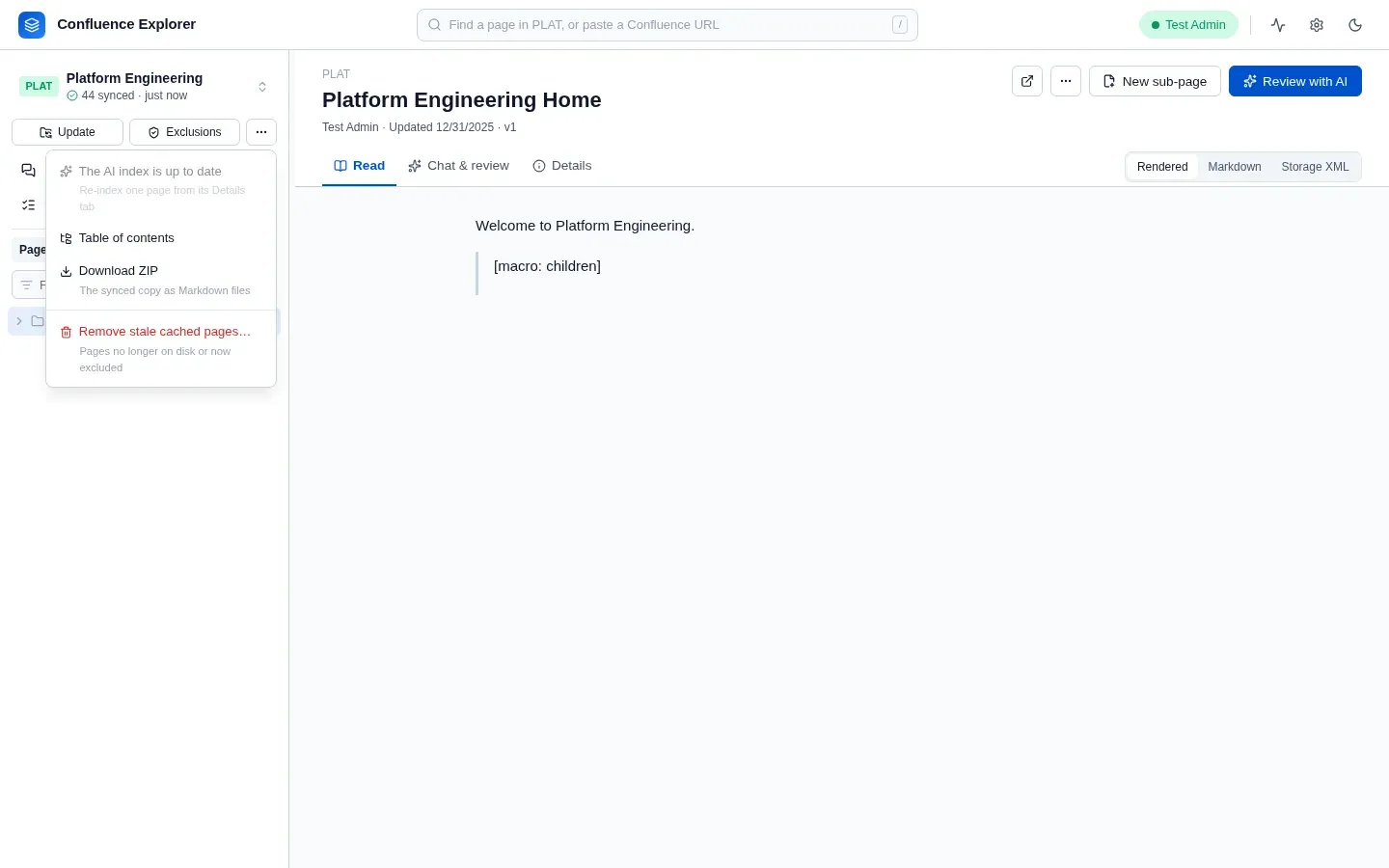Screen dimensions: 1389x868
Task: Open the Exclusions button
Action: tap(184, 132)
